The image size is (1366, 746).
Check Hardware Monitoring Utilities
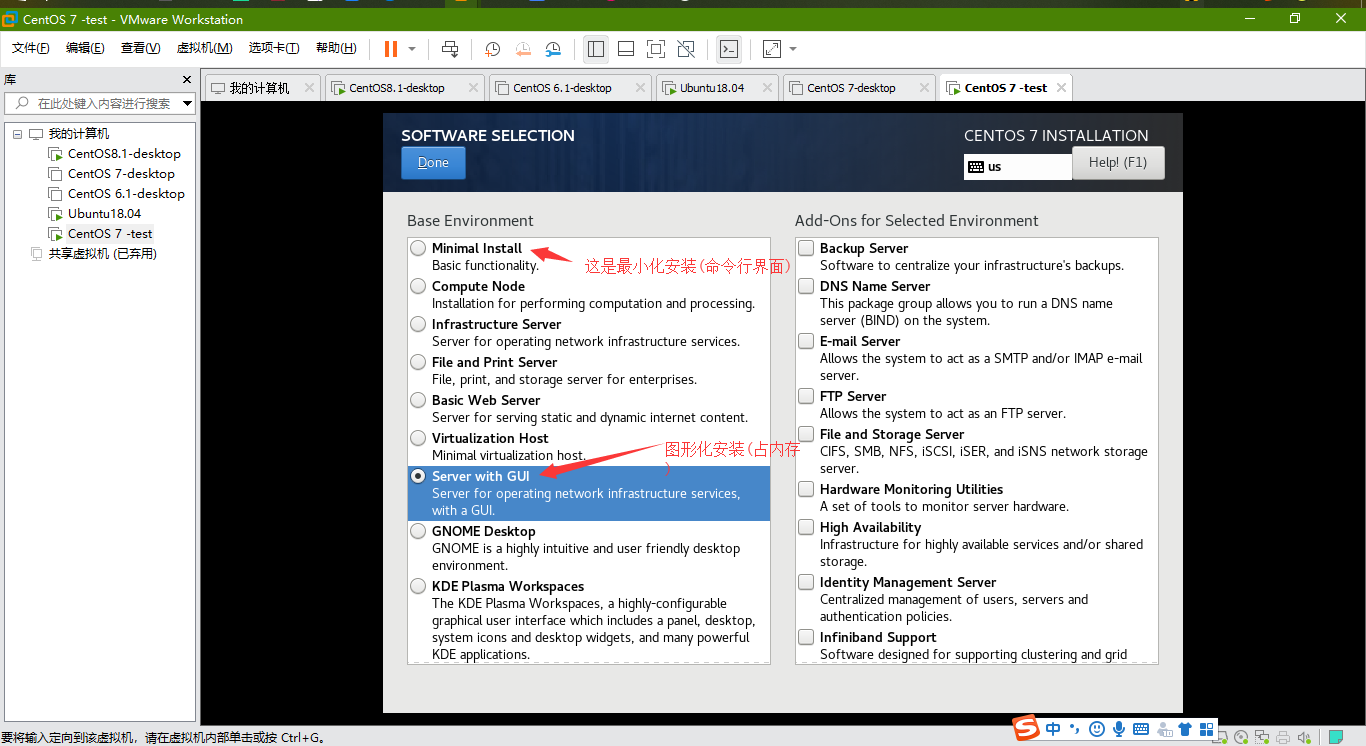tap(806, 488)
